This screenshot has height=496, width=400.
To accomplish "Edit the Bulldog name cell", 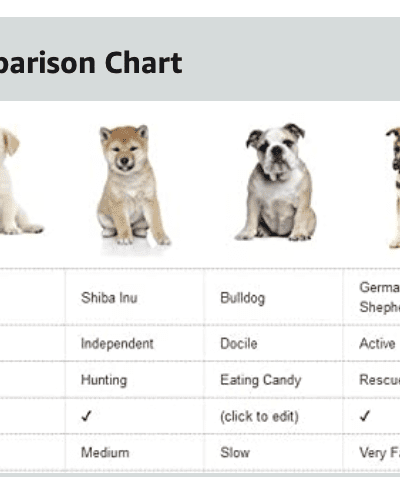I will click(273, 298).
